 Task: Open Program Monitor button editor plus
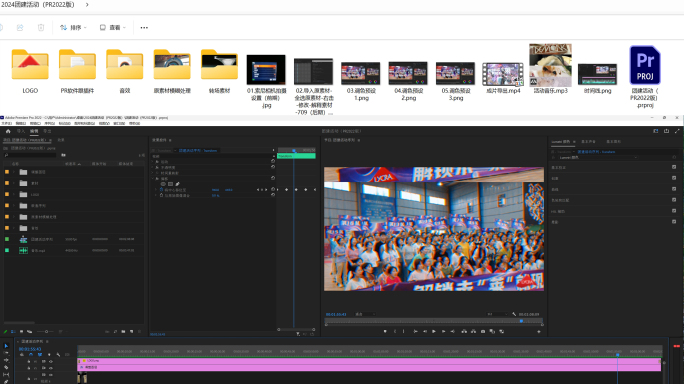pyautogui.click(x=539, y=332)
